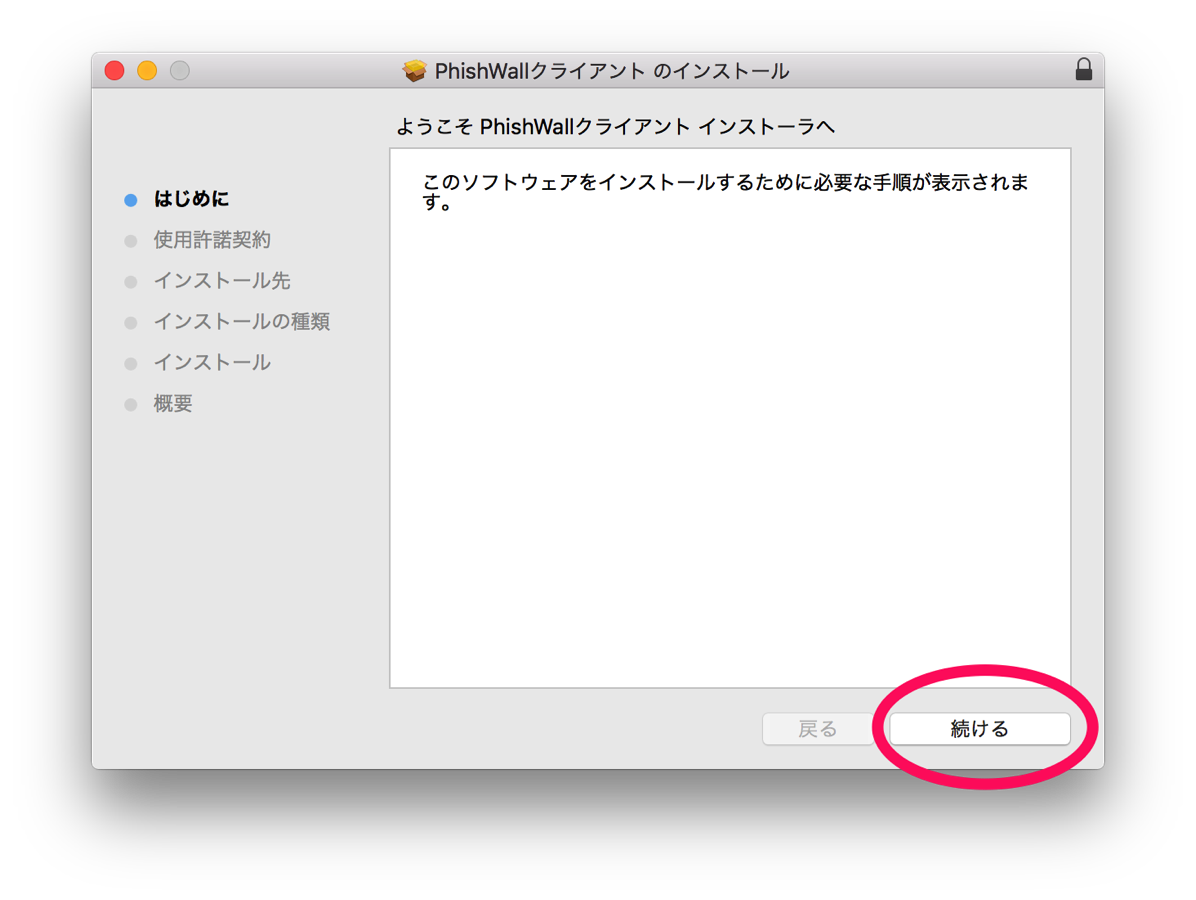Image resolution: width=1196 pixels, height=900 pixels.
Task: Click the 続ける (Continue) button
Action: click(979, 729)
